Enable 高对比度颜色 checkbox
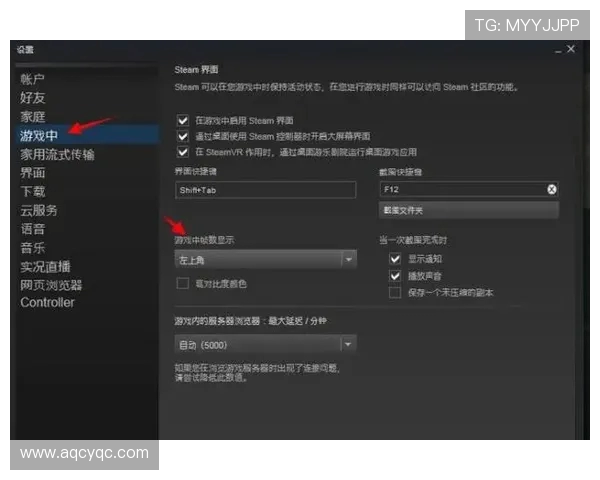 click(x=183, y=284)
